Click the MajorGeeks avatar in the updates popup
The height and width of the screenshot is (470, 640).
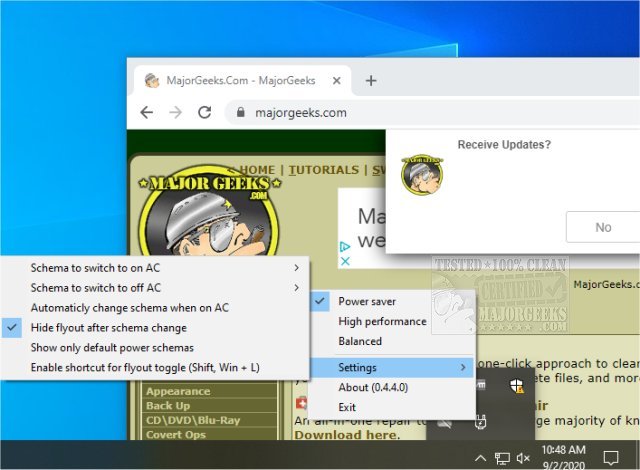click(422, 174)
